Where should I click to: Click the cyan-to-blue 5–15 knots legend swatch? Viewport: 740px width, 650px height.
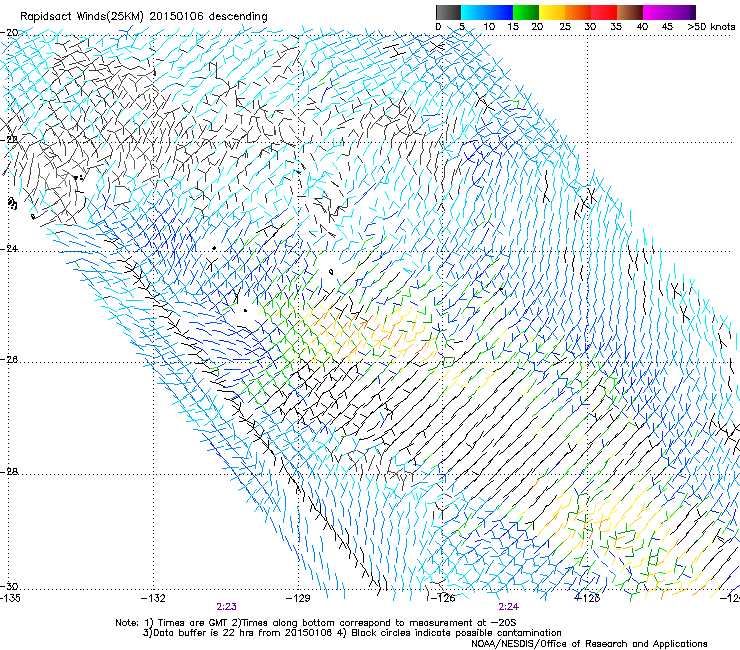click(x=487, y=12)
